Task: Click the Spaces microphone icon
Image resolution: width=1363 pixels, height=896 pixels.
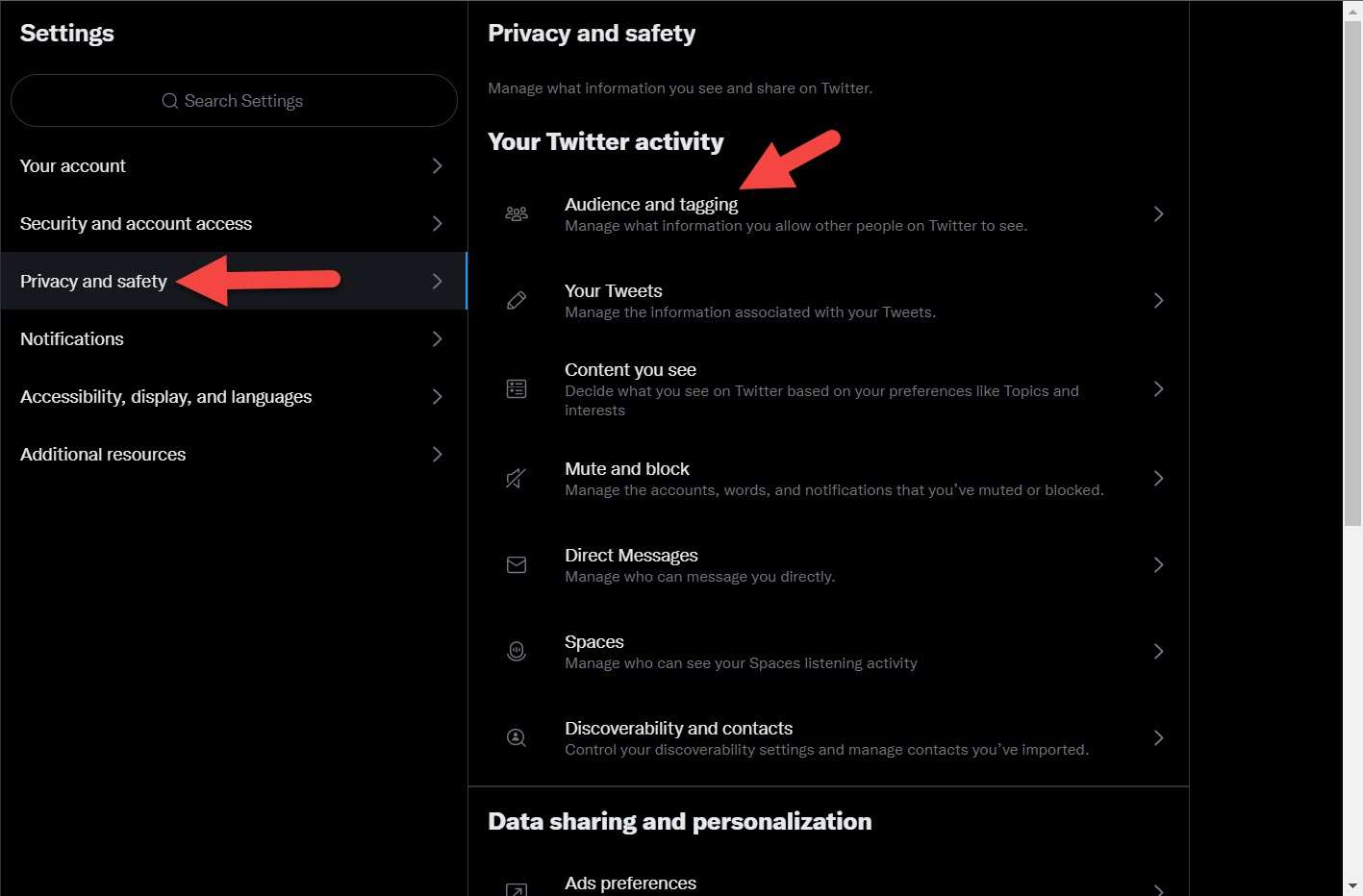Action: (x=517, y=651)
